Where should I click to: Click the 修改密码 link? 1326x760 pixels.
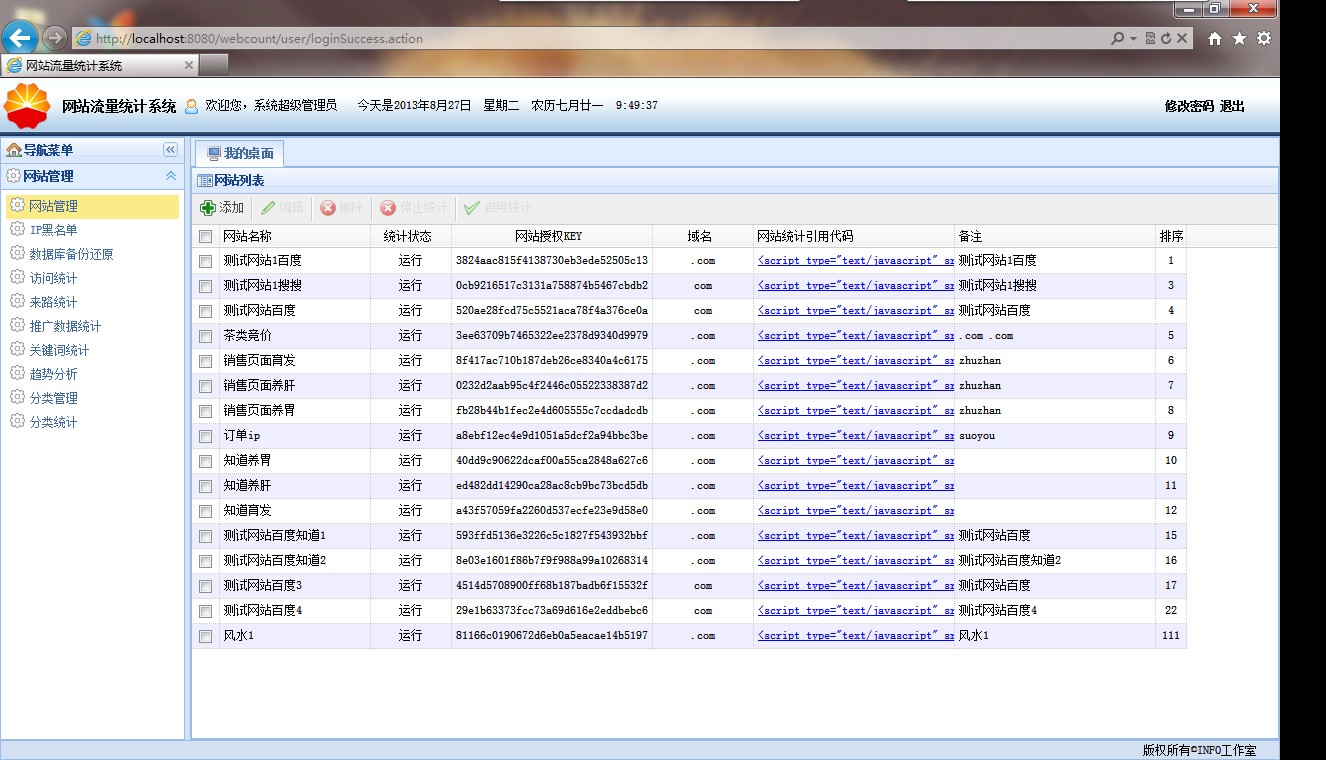1188,106
